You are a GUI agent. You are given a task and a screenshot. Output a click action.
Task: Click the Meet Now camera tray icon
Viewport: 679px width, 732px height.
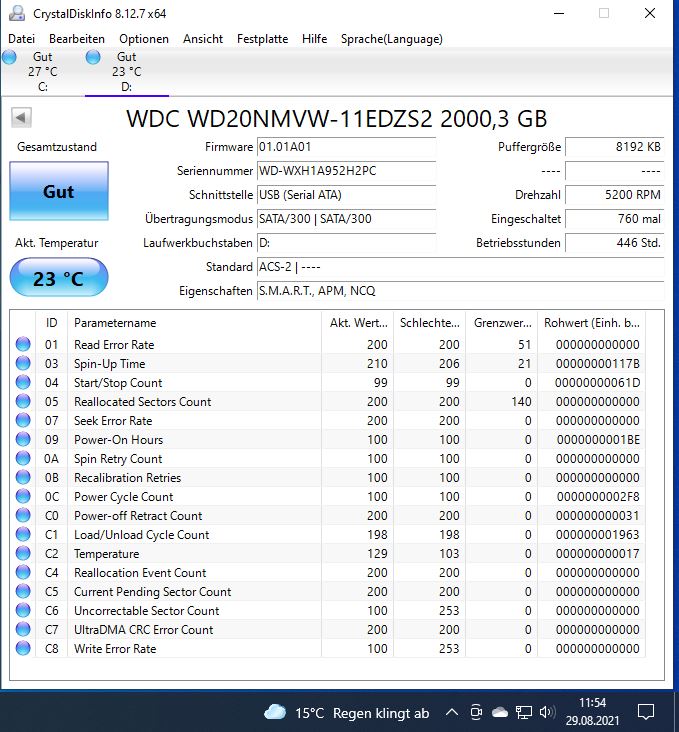tap(476, 712)
